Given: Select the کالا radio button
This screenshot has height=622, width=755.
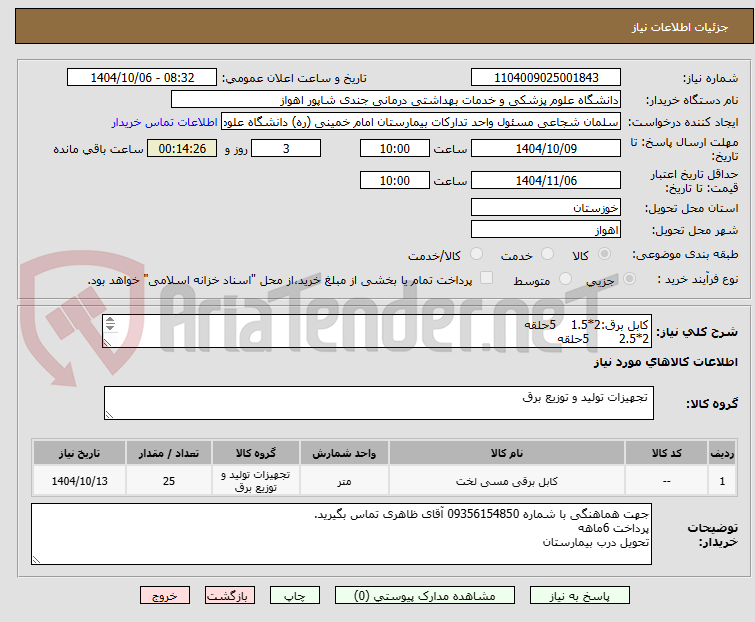Looking at the screenshot, I should [604, 254].
